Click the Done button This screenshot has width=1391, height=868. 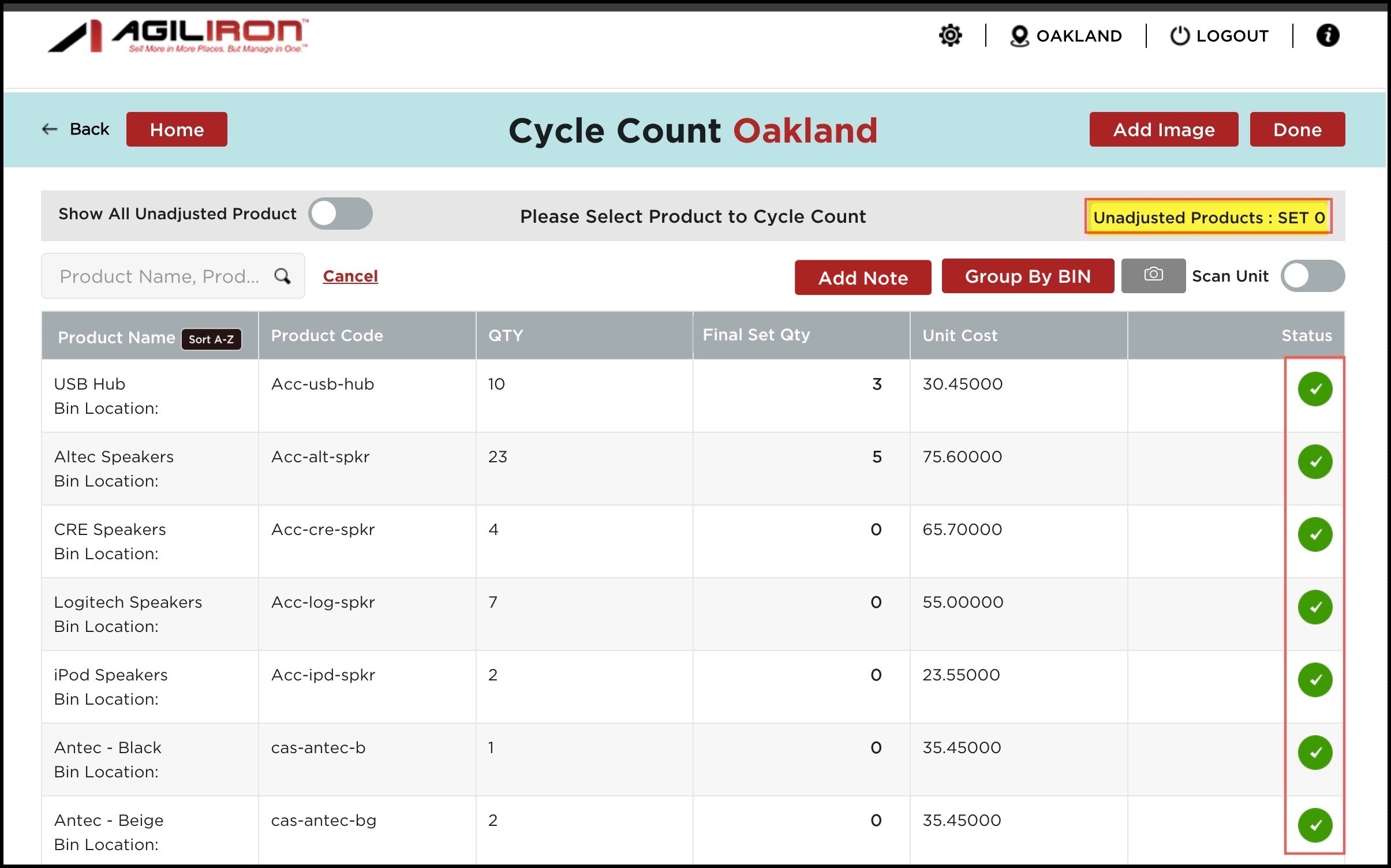pos(1297,129)
